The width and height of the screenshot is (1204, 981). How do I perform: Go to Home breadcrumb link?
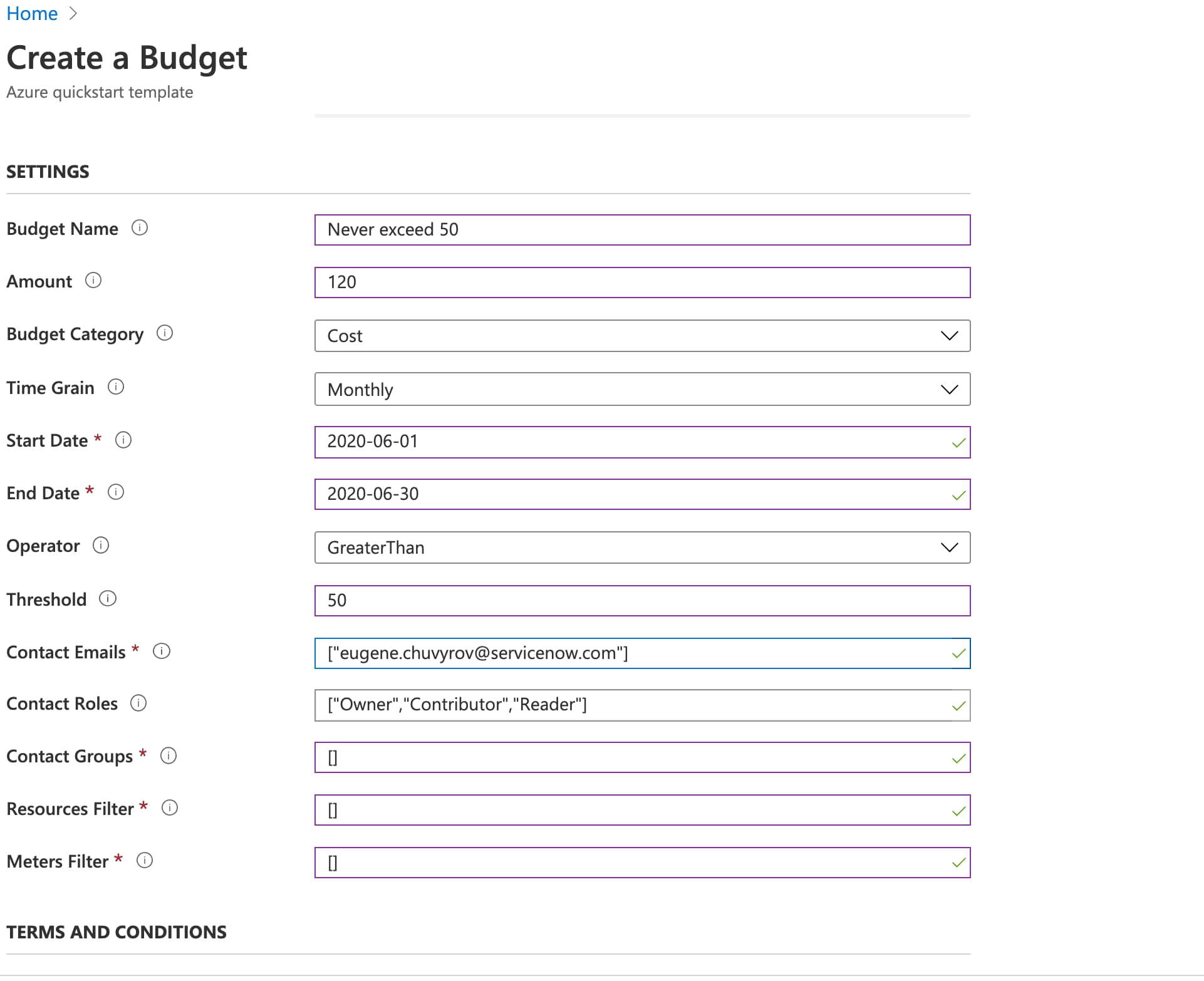tap(32, 13)
